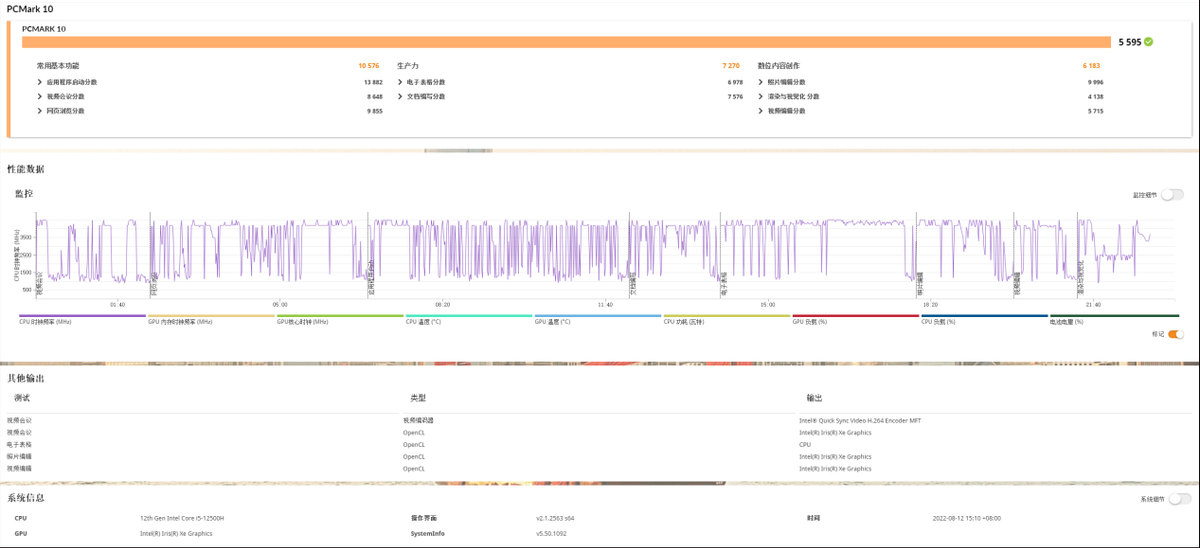
Task: Toggle the orange 标记 markers switch
Action: click(1176, 334)
